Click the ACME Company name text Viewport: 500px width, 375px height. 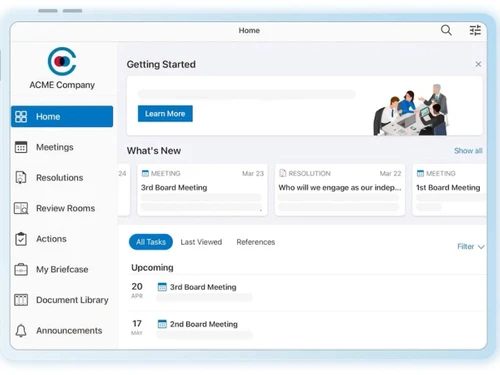tap(62, 85)
